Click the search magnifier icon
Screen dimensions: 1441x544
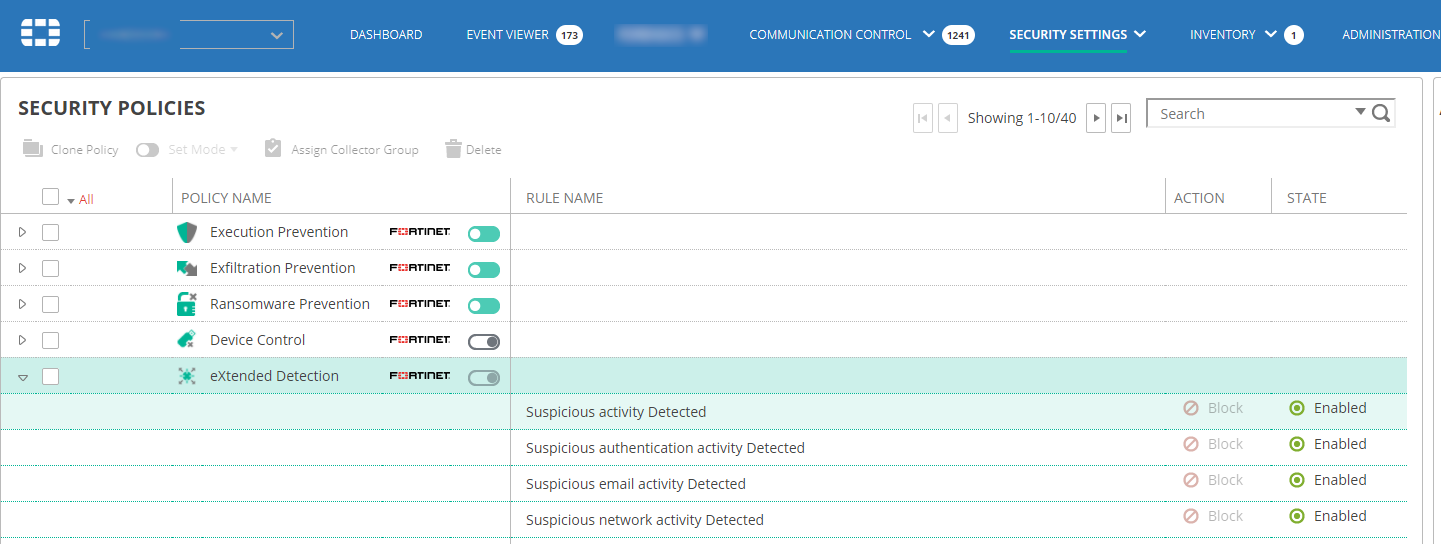[1381, 113]
